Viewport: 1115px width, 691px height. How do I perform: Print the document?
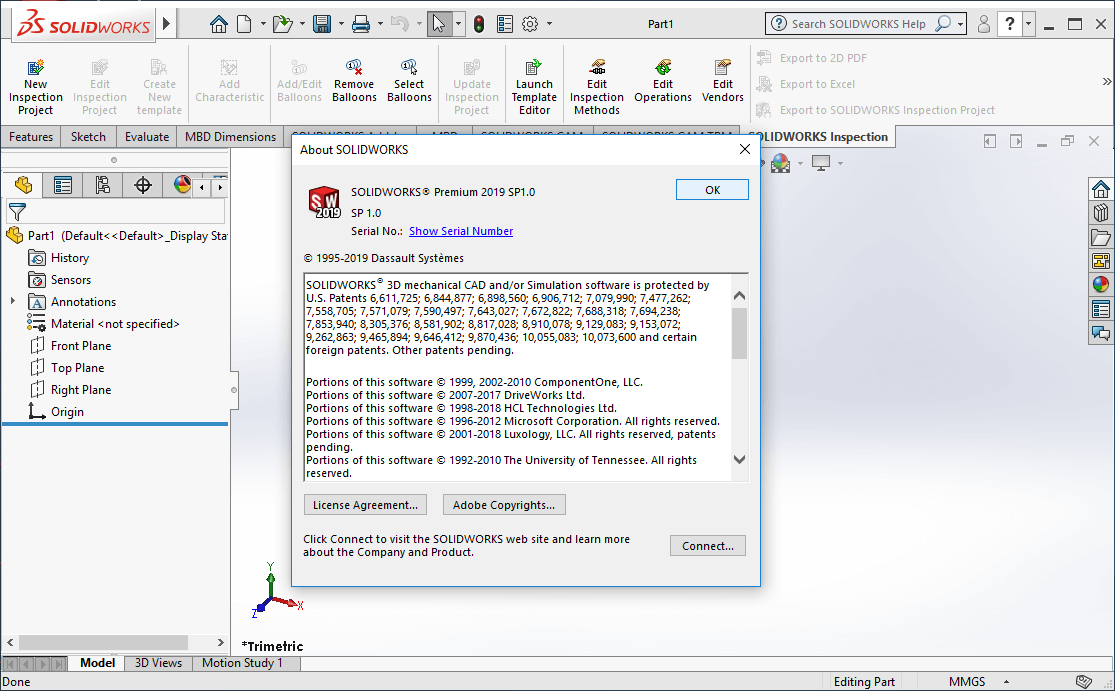tap(361, 24)
